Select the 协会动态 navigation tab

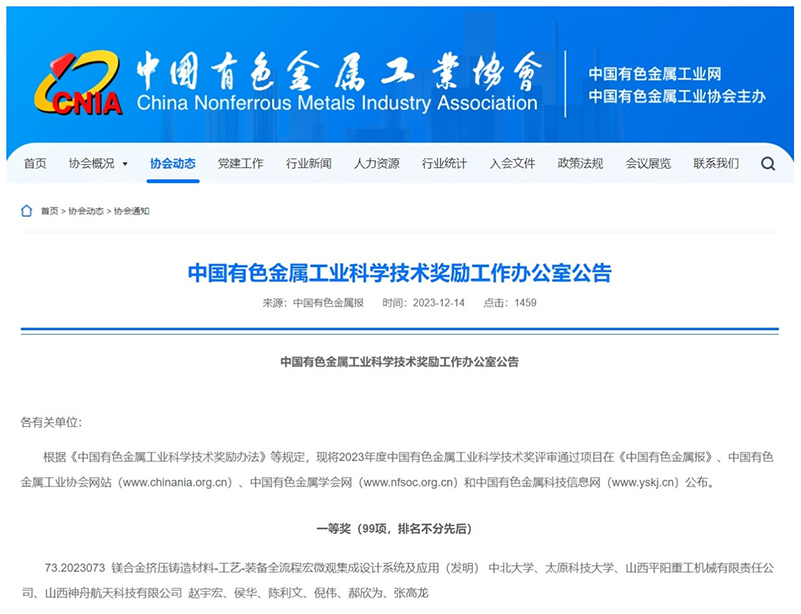[173, 163]
